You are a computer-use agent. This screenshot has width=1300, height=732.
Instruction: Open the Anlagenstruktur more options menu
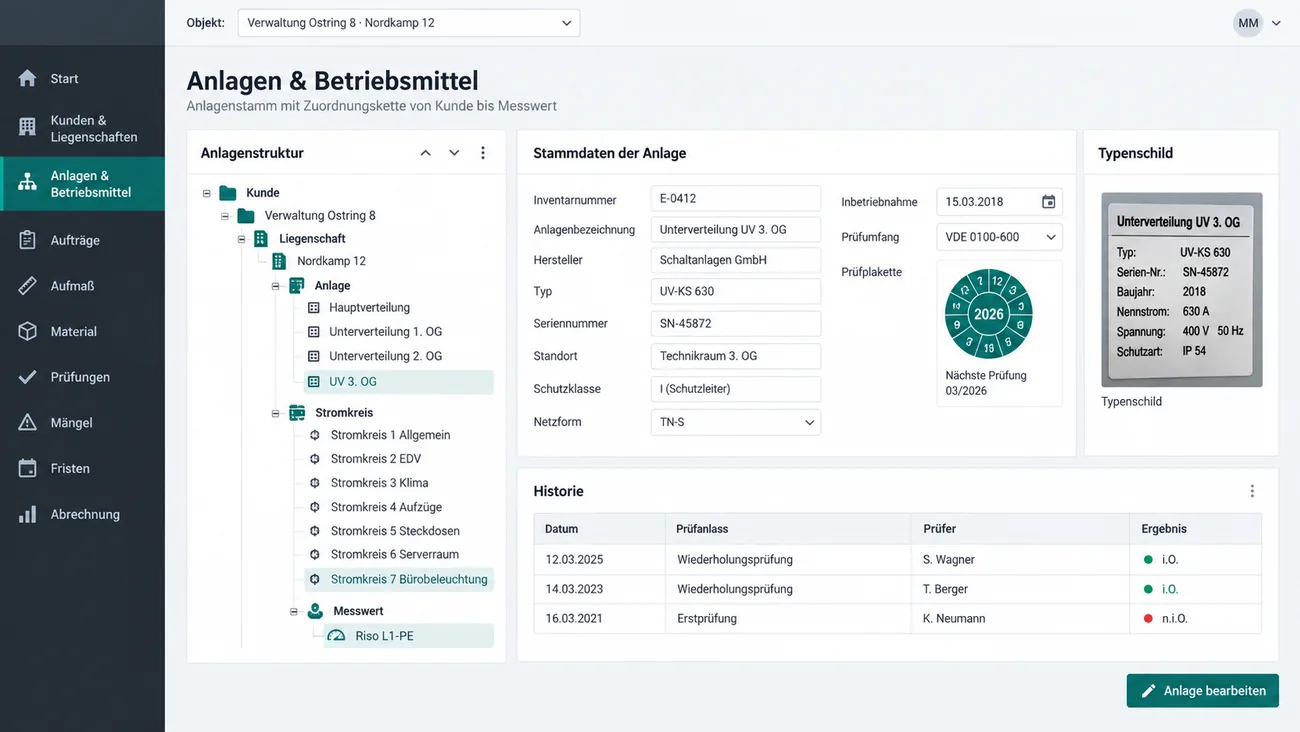click(x=483, y=153)
